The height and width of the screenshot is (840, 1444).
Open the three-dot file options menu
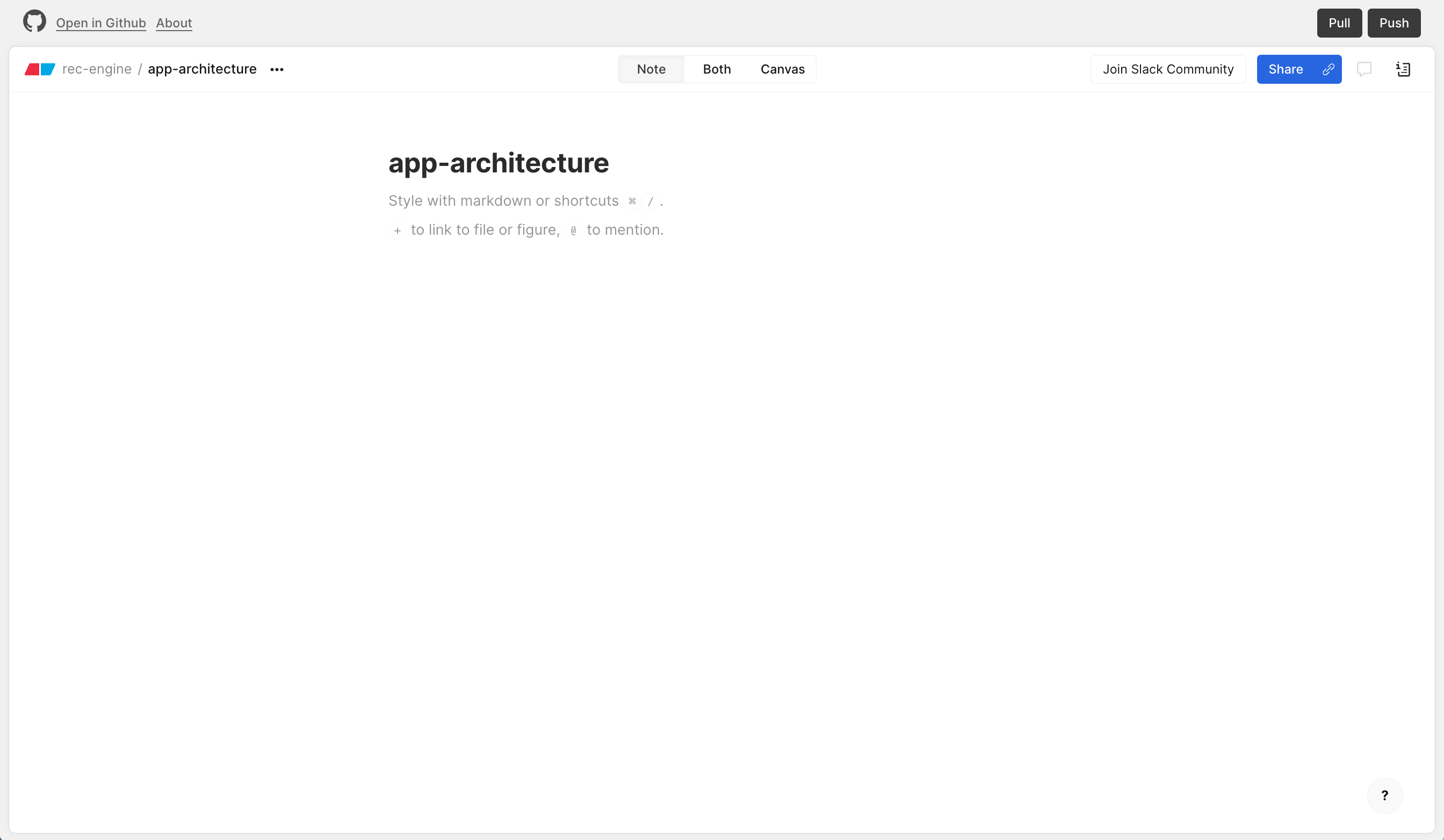tap(277, 69)
